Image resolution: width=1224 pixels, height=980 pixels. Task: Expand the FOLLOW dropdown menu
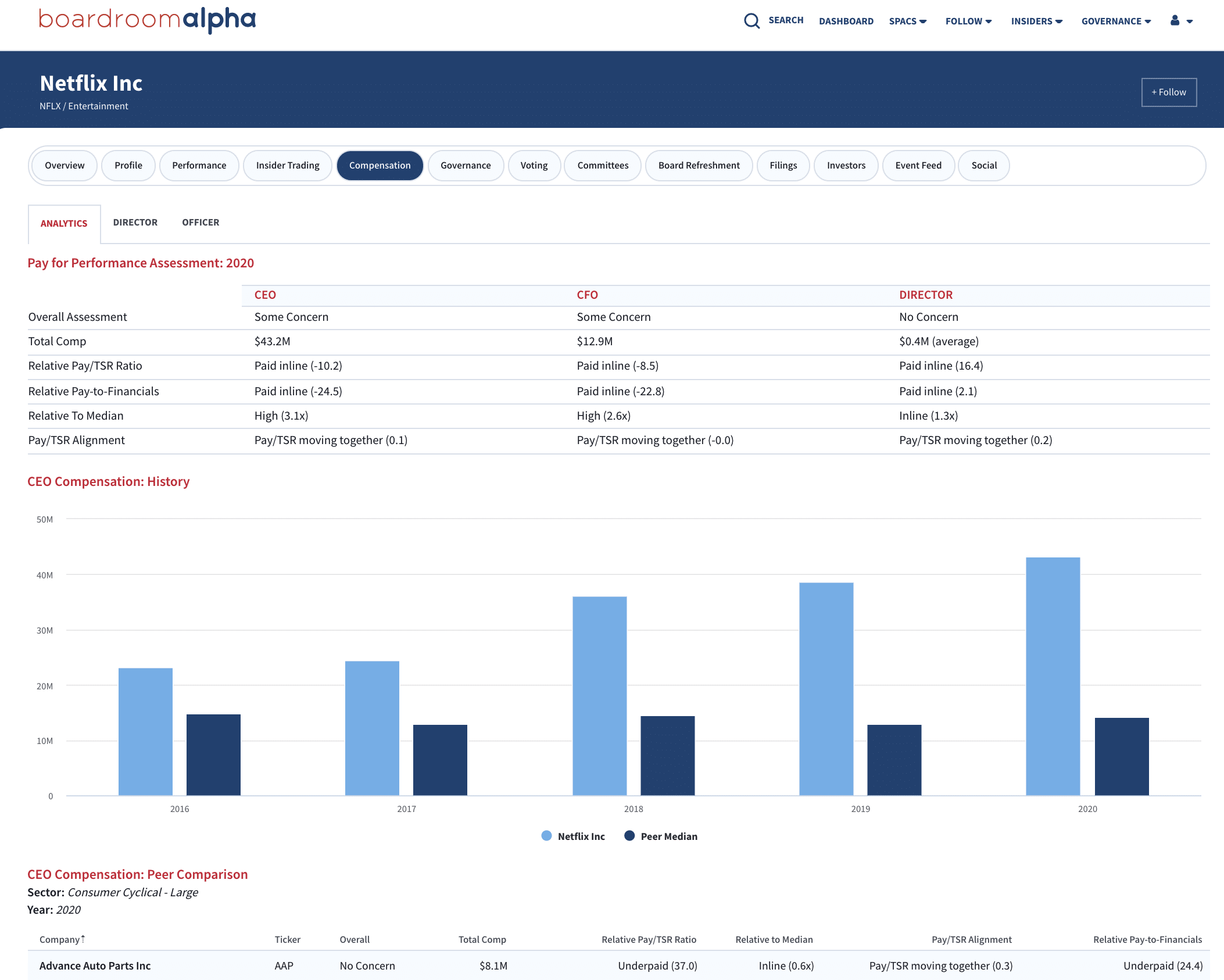[x=969, y=21]
